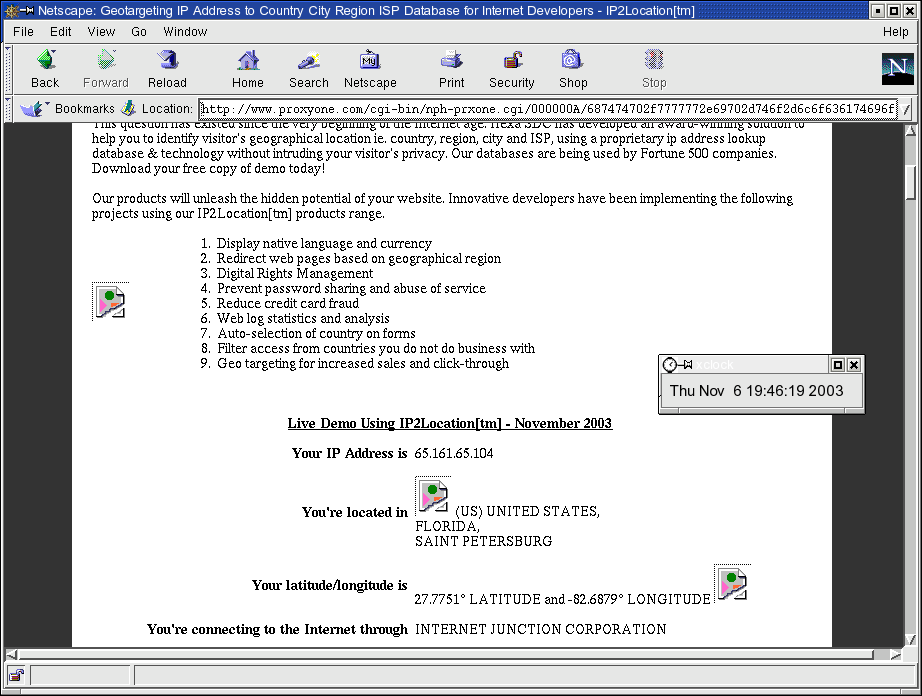Click the horizontal scrollbar left arrow

[11, 654]
